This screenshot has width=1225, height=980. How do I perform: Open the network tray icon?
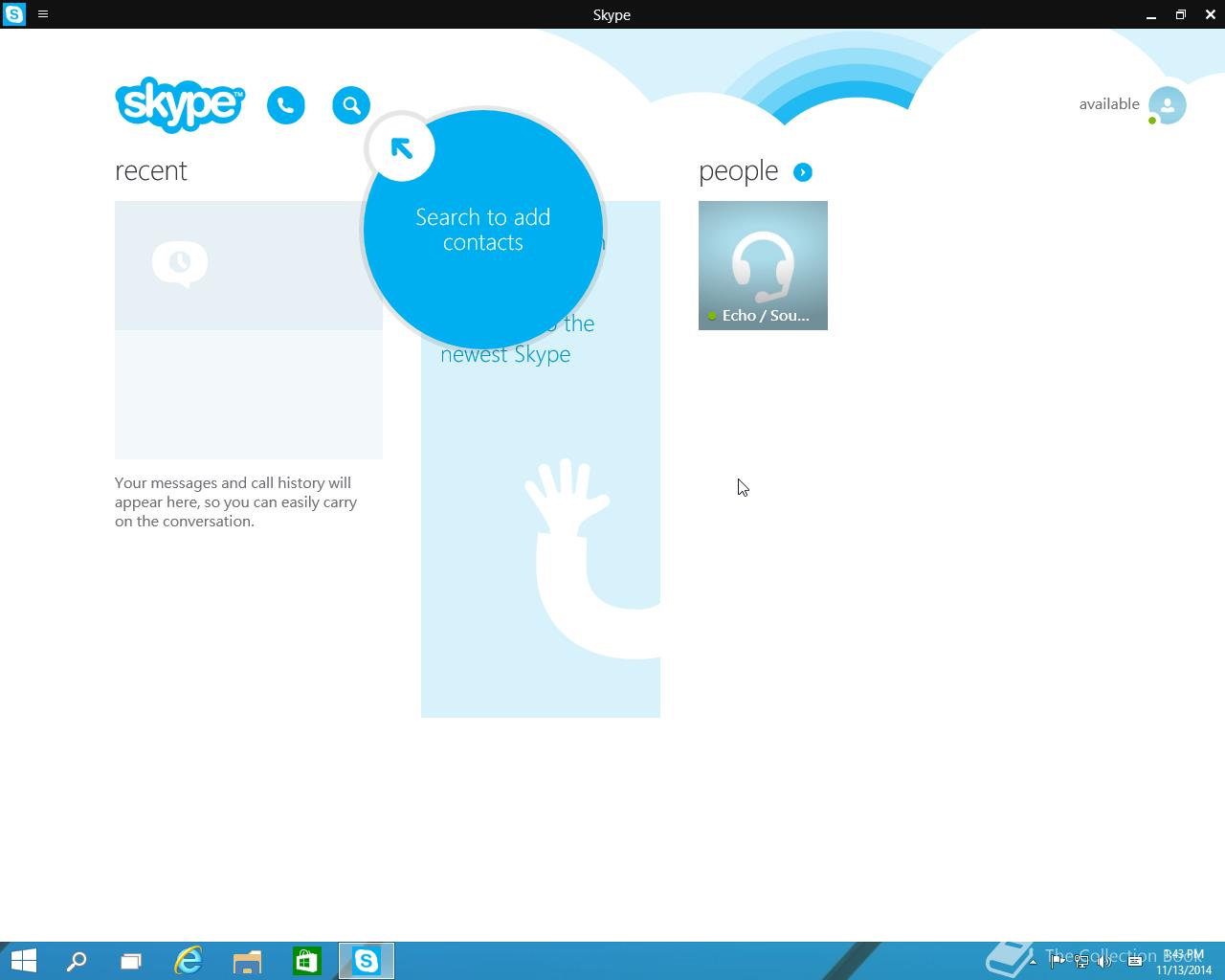tap(1081, 961)
